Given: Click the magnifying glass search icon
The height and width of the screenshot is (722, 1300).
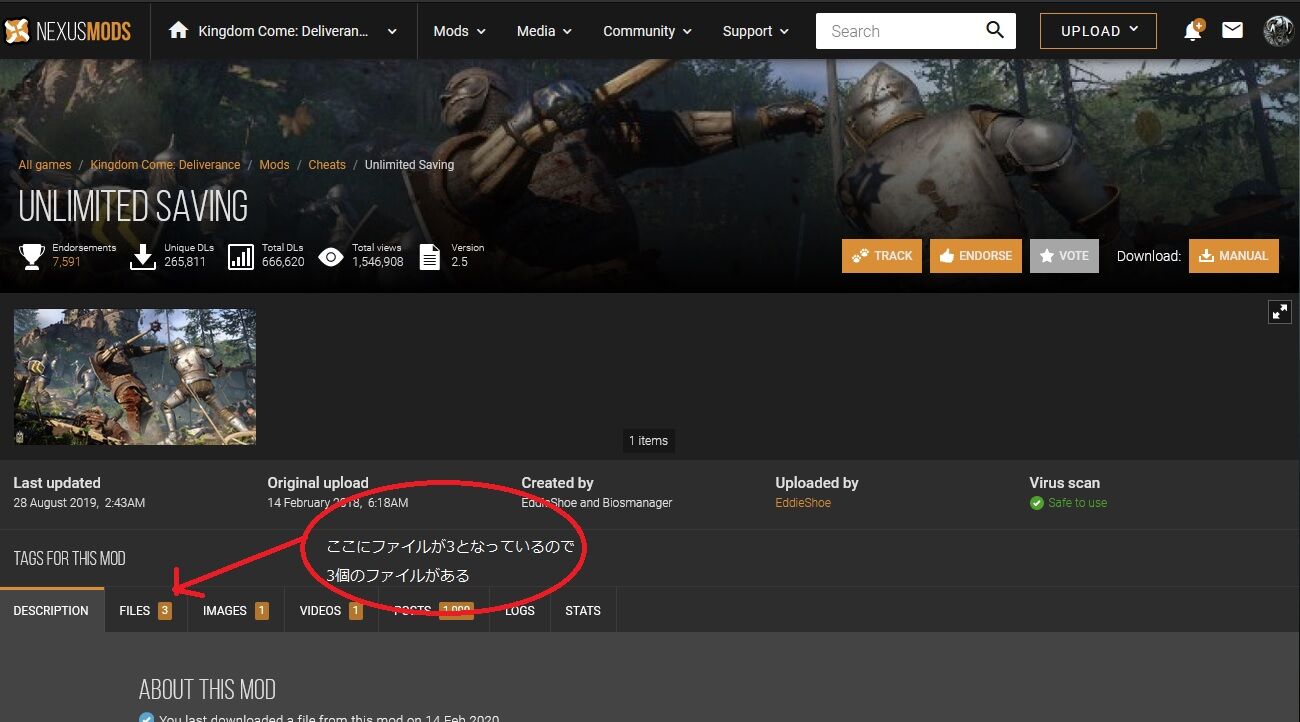Looking at the screenshot, I should 995,30.
